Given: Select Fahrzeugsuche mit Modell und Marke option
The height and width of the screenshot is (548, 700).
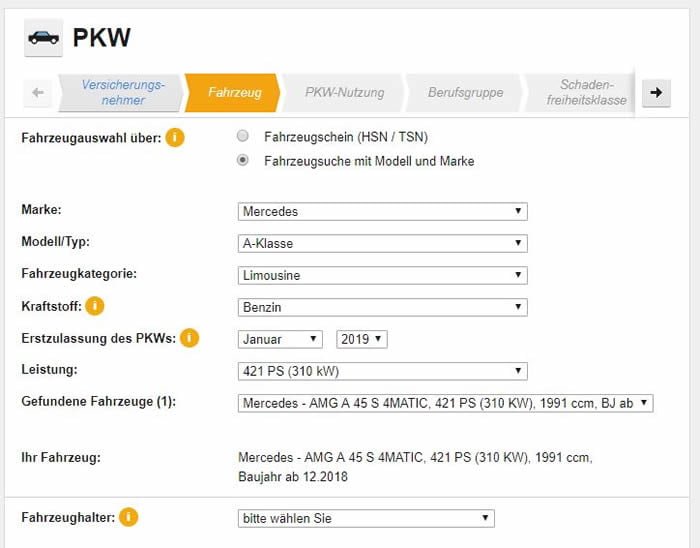Looking at the screenshot, I should (243, 160).
